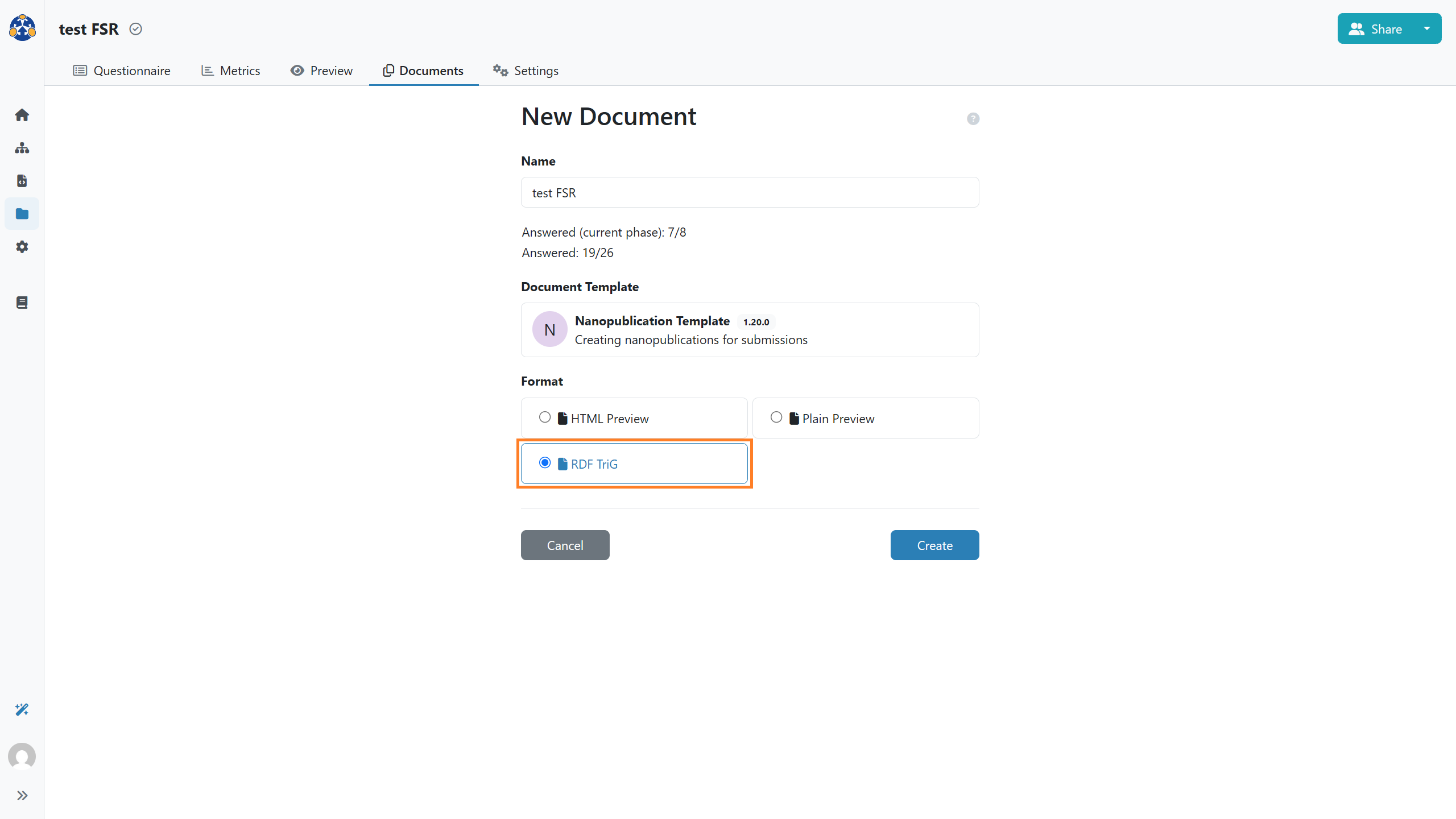Screen dimensions: 1456x819
Task: Switch to the Documents tab
Action: [x=424, y=71]
